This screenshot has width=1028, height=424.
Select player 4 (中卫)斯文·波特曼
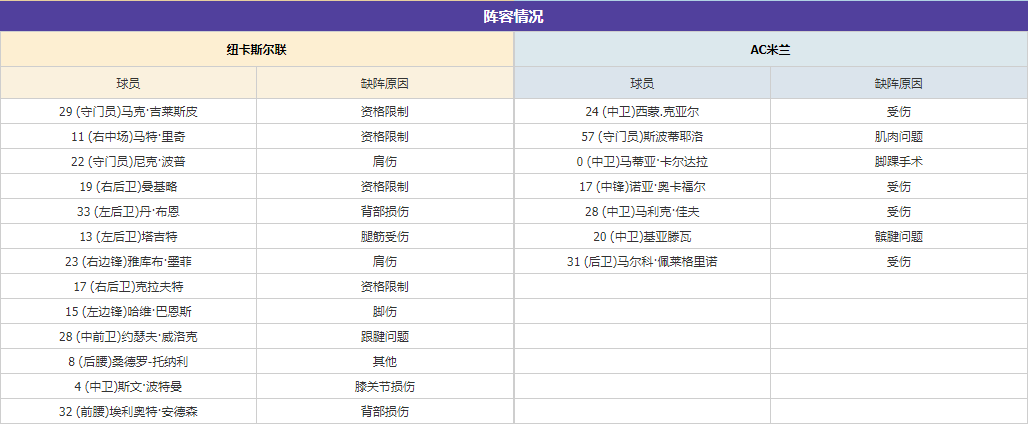pos(128,387)
